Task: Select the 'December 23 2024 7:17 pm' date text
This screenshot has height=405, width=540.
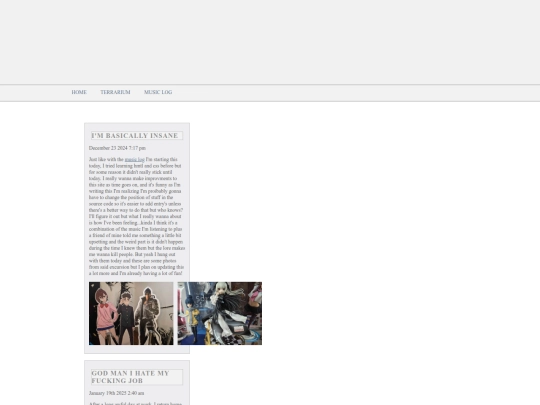Action: pyautogui.click(x=117, y=148)
